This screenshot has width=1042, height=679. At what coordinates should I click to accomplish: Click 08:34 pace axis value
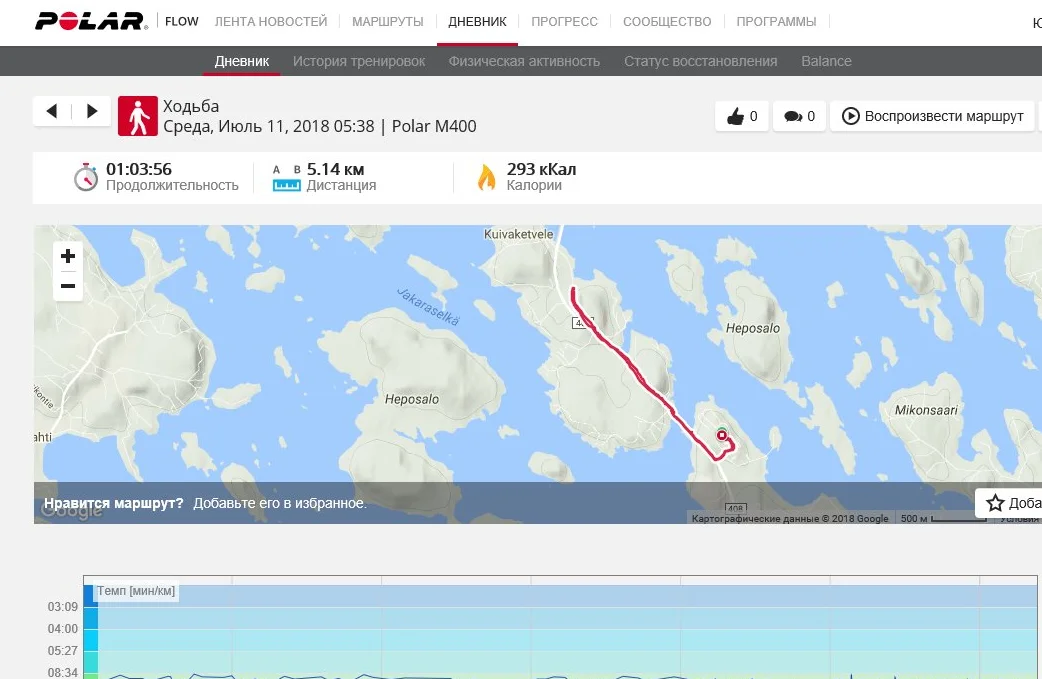click(x=62, y=672)
